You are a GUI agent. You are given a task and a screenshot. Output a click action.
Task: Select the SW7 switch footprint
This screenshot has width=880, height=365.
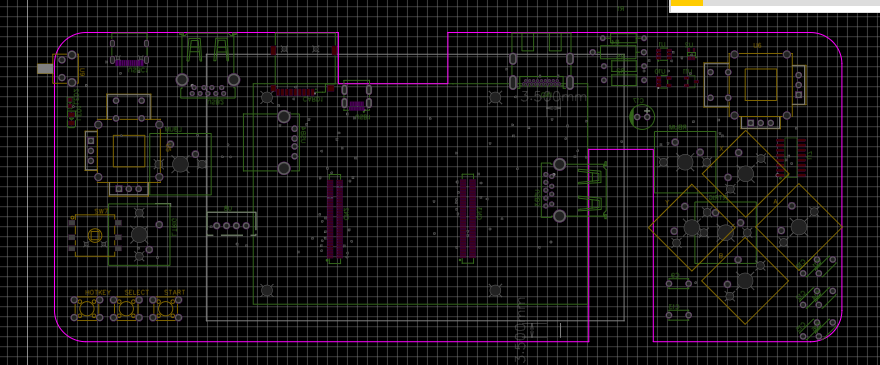coord(95,236)
